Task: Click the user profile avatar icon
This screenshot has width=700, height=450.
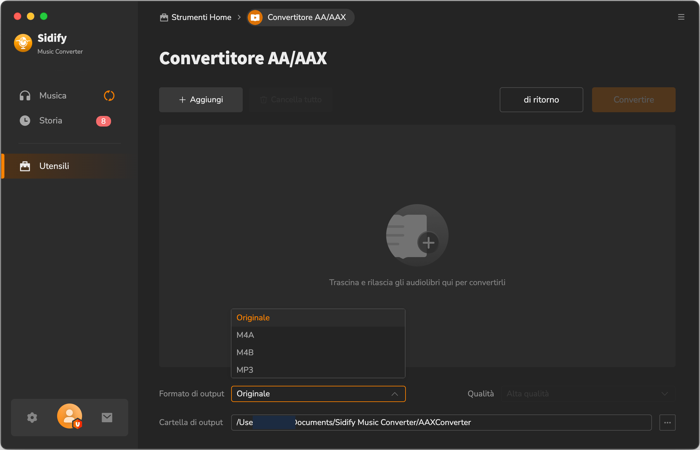Action: tap(70, 416)
